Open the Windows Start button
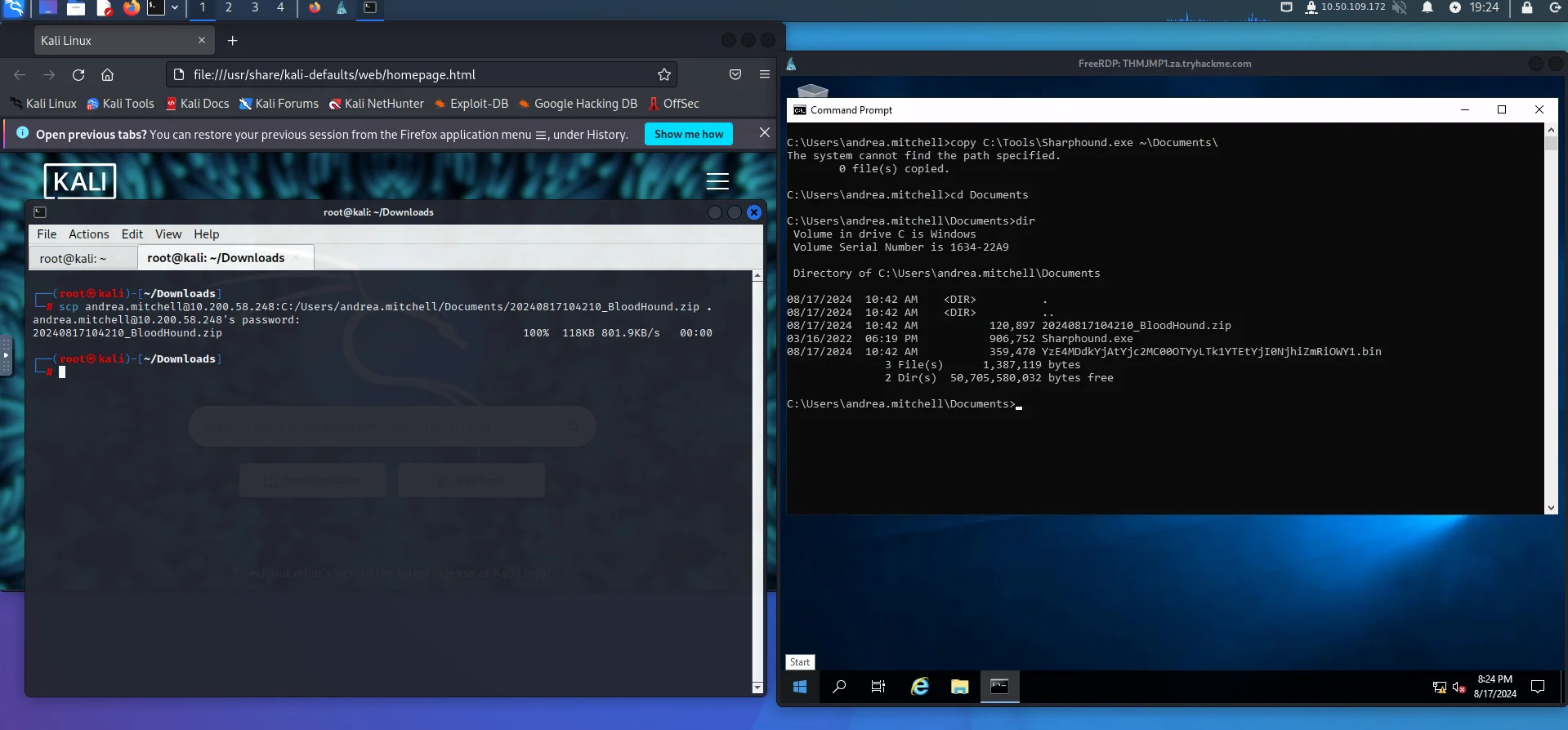 point(800,687)
